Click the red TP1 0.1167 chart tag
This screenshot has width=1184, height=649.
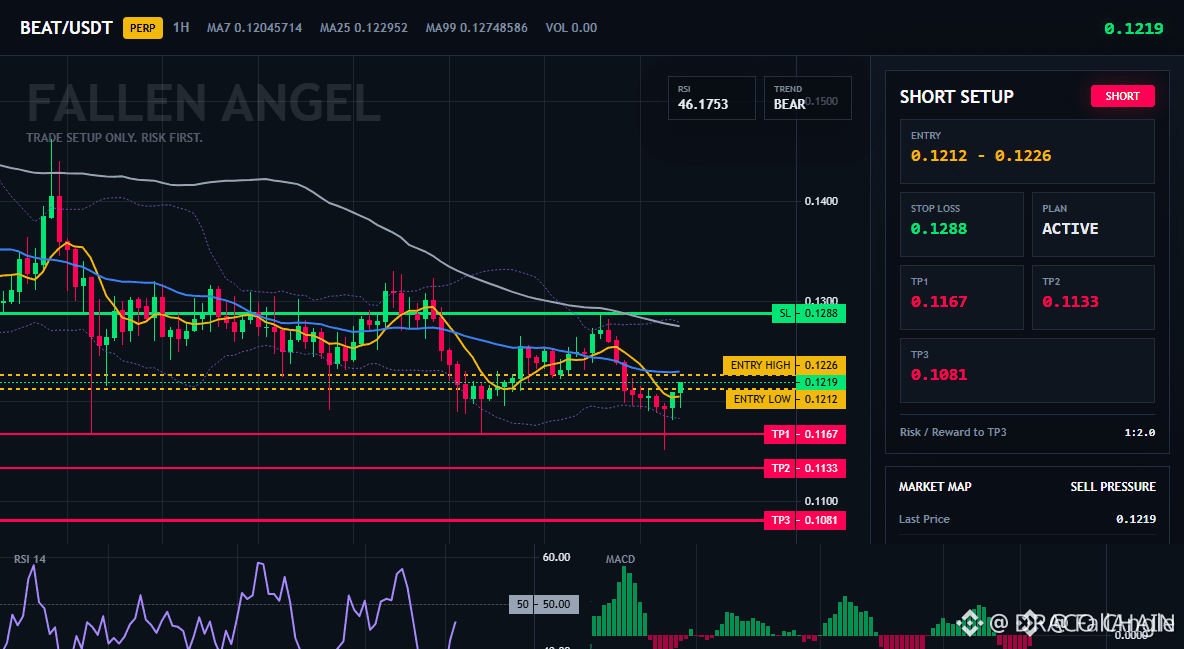804,434
